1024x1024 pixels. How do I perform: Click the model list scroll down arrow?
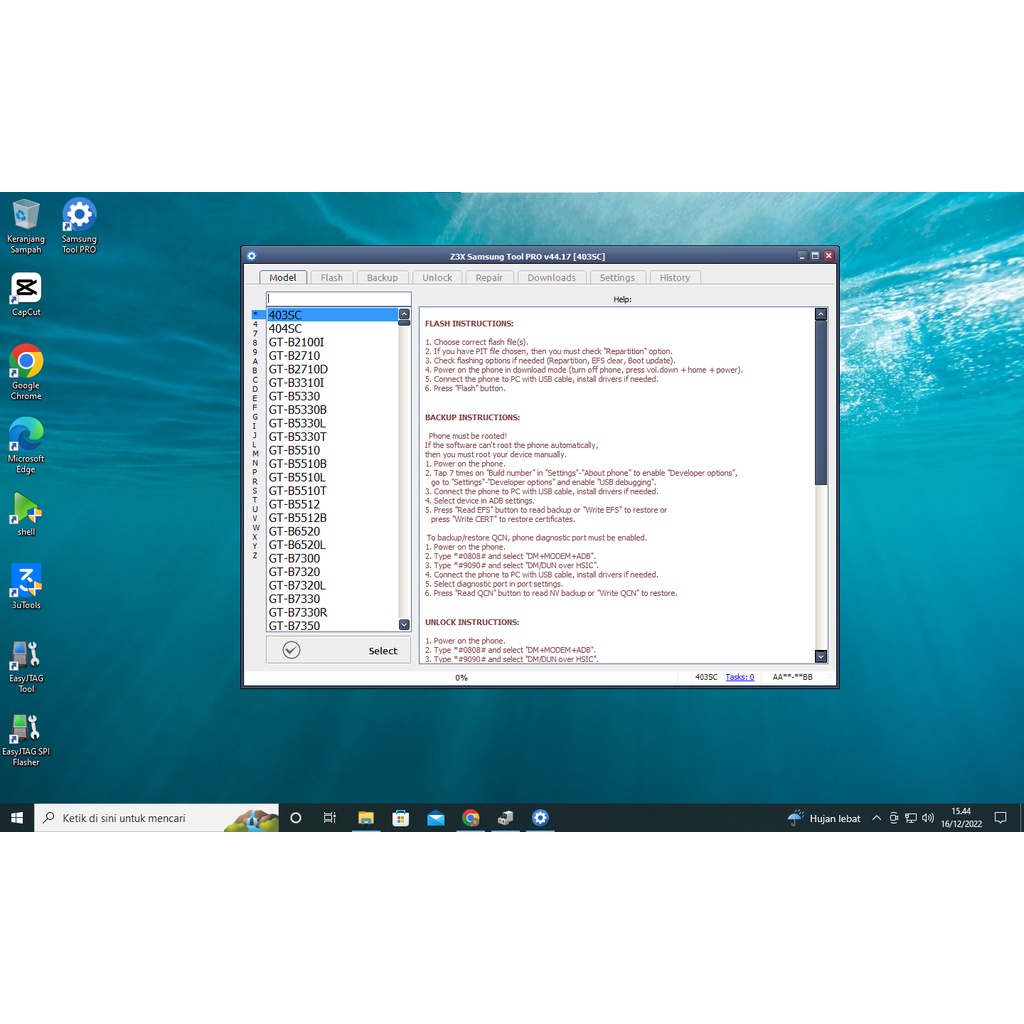[x=404, y=625]
